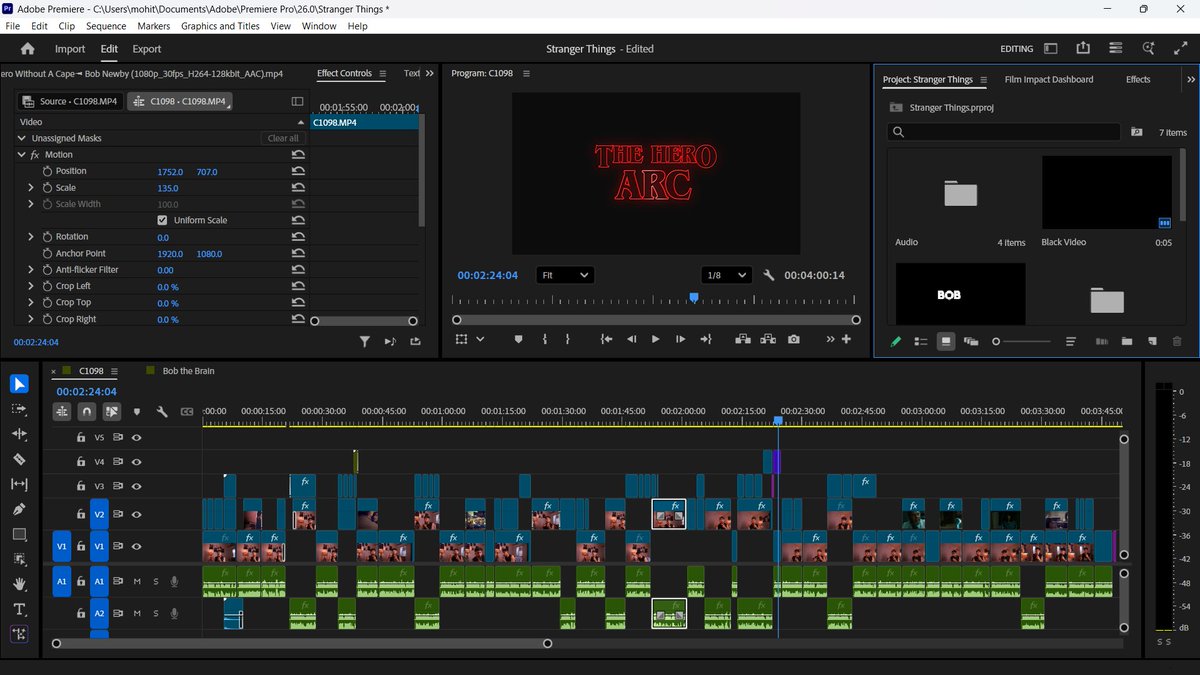Expand the Crop Left property
This screenshot has width=1200, height=675.
click(x=31, y=286)
